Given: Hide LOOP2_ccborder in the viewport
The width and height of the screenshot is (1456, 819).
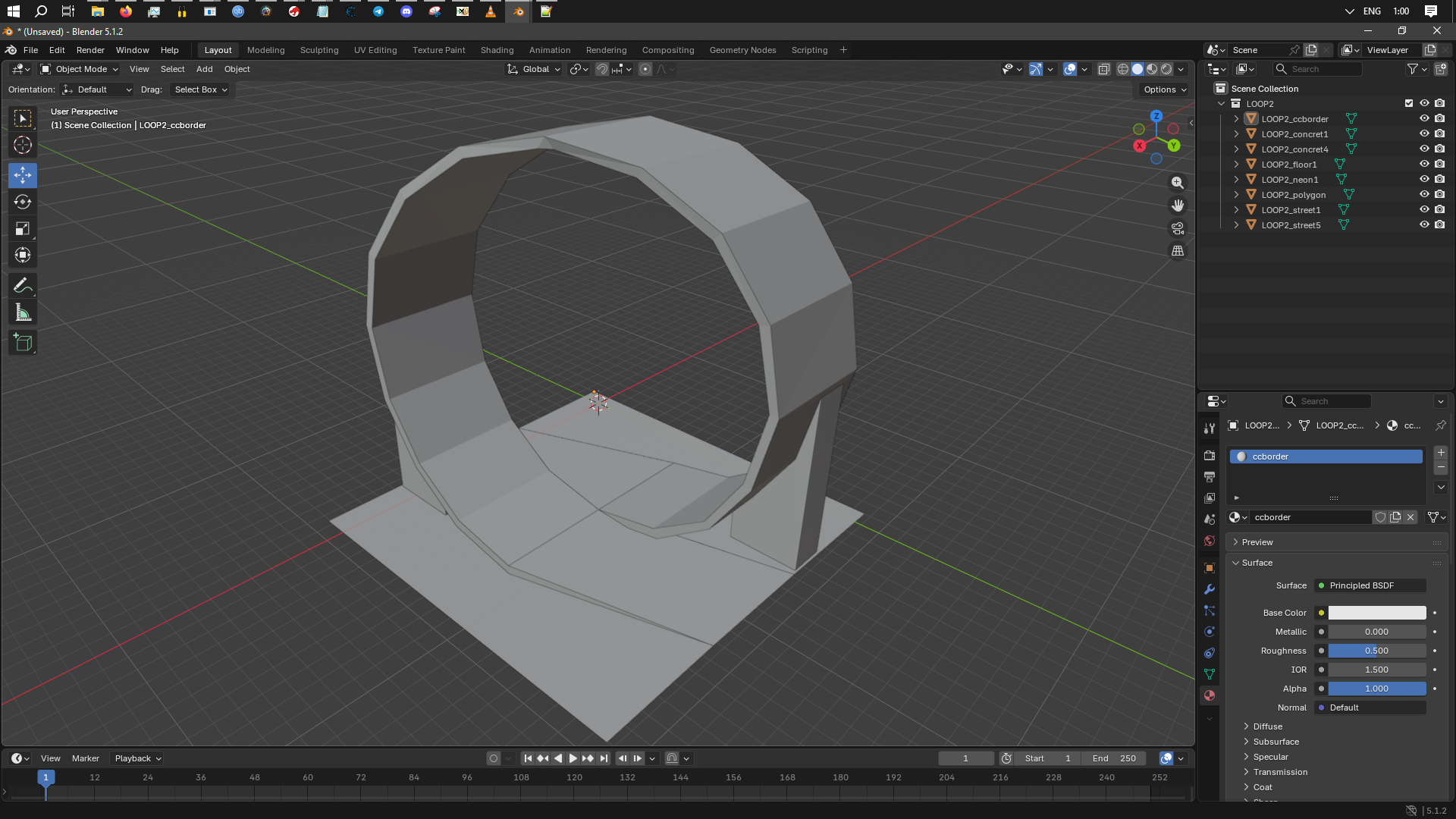Looking at the screenshot, I should pyautogui.click(x=1424, y=119).
